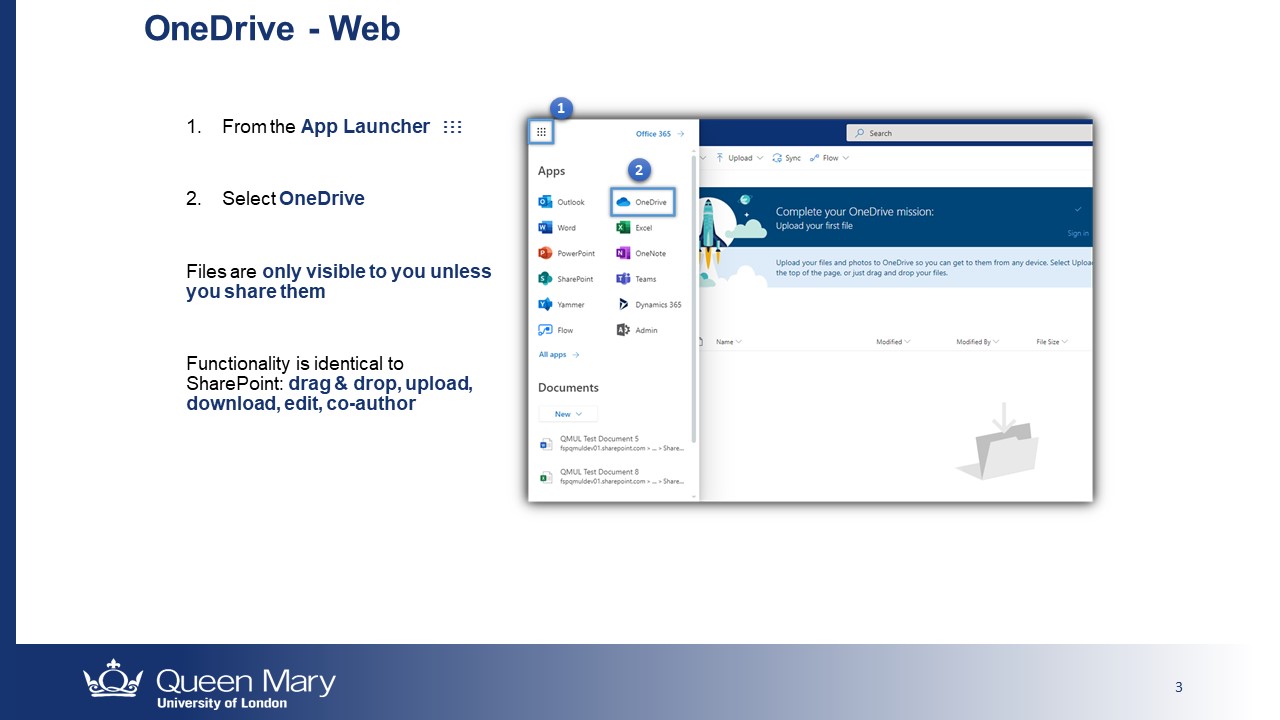The width and height of the screenshot is (1280, 720).
Task: Open the File Size column menu
Action: [x=1052, y=342]
